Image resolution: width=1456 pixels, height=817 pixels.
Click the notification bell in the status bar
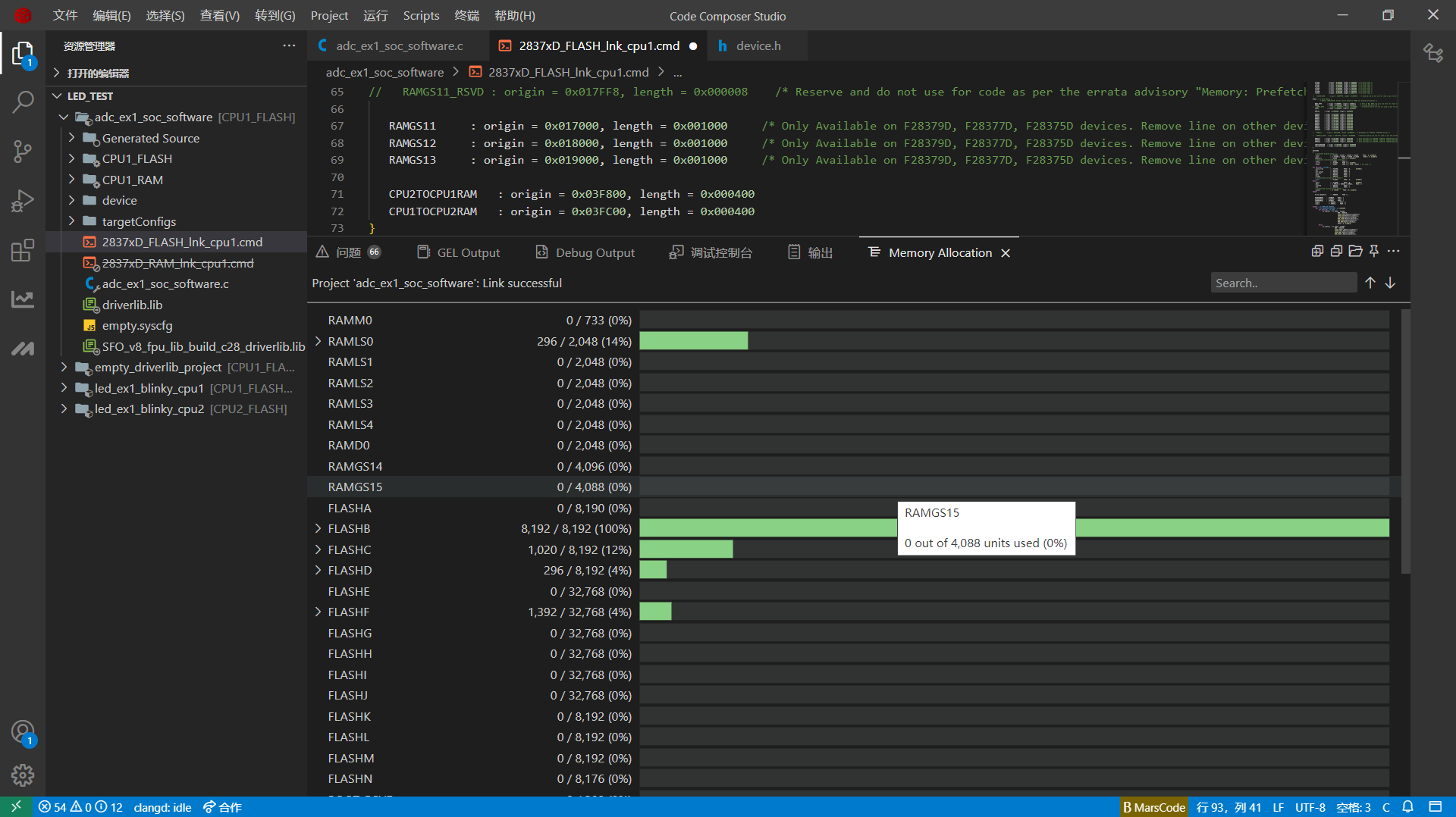[1408, 807]
